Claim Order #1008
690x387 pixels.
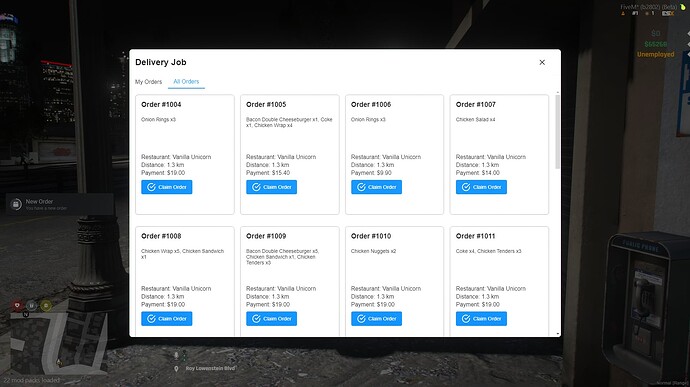click(x=166, y=319)
